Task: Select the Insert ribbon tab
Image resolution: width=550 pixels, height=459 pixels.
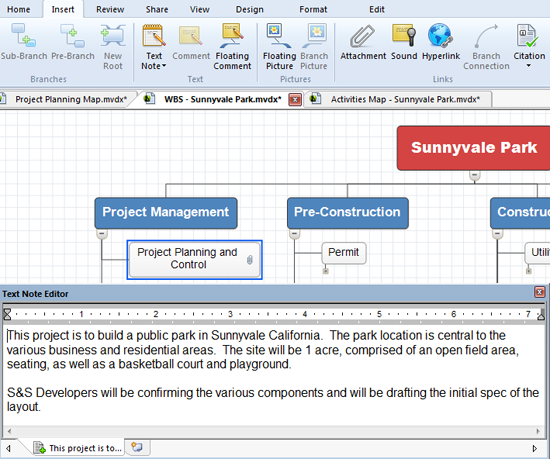Action: tap(63, 9)
